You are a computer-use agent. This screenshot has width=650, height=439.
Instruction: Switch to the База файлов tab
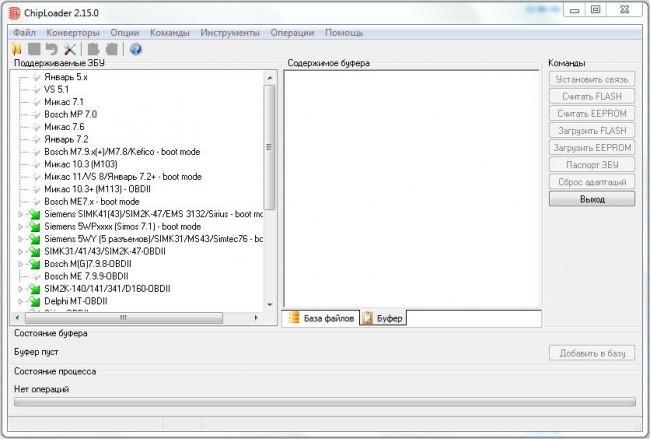(x=321, y=318)
